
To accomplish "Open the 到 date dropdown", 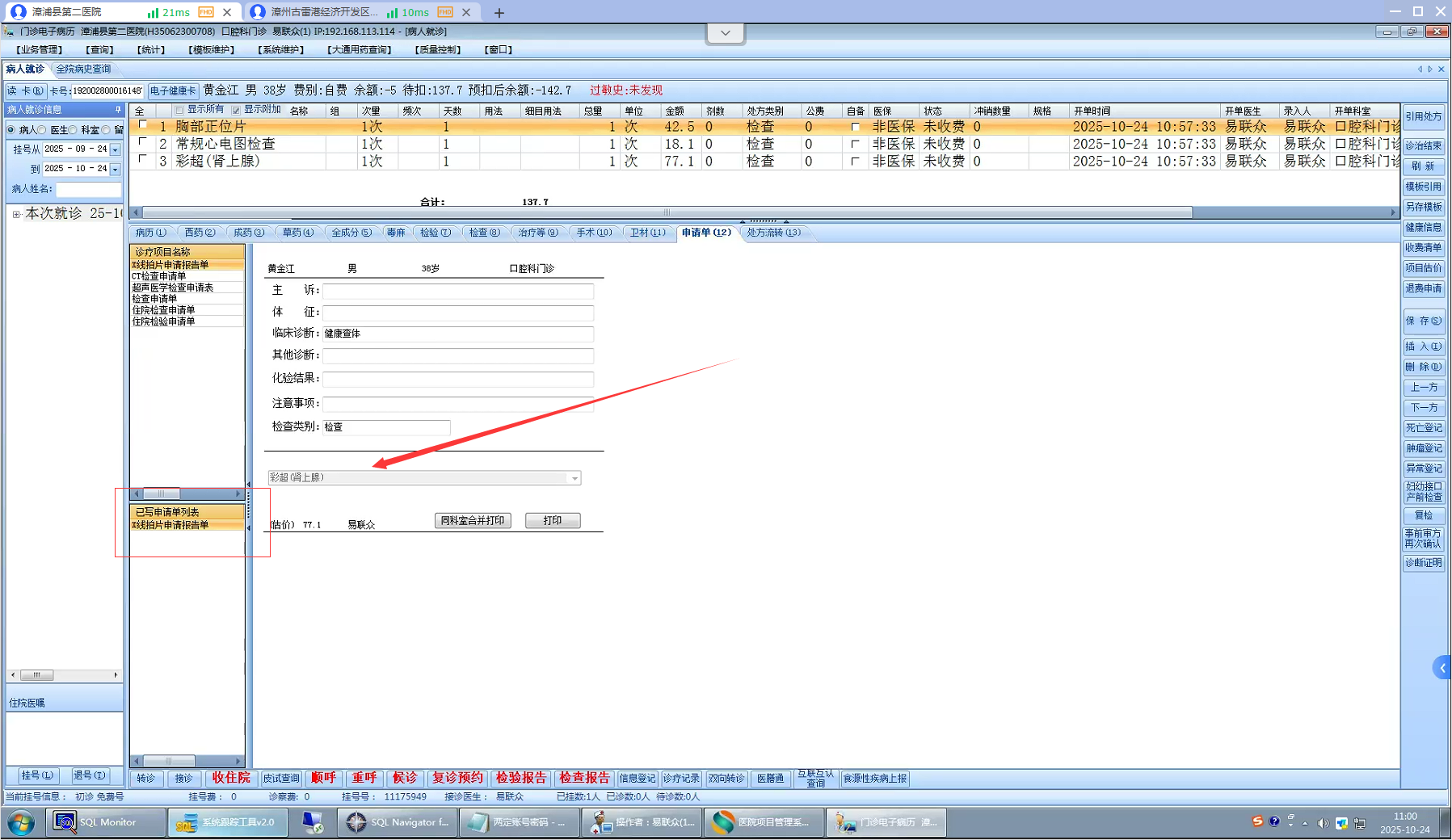I will click(116, 169).
